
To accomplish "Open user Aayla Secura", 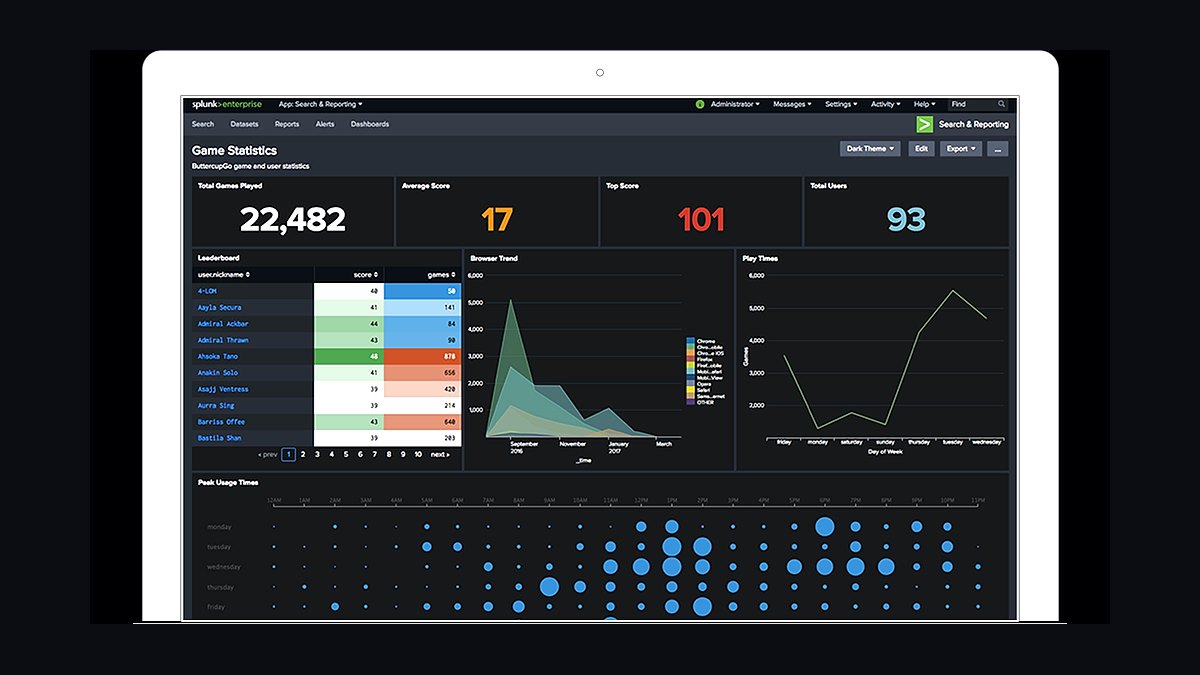I will click(219, 307).
